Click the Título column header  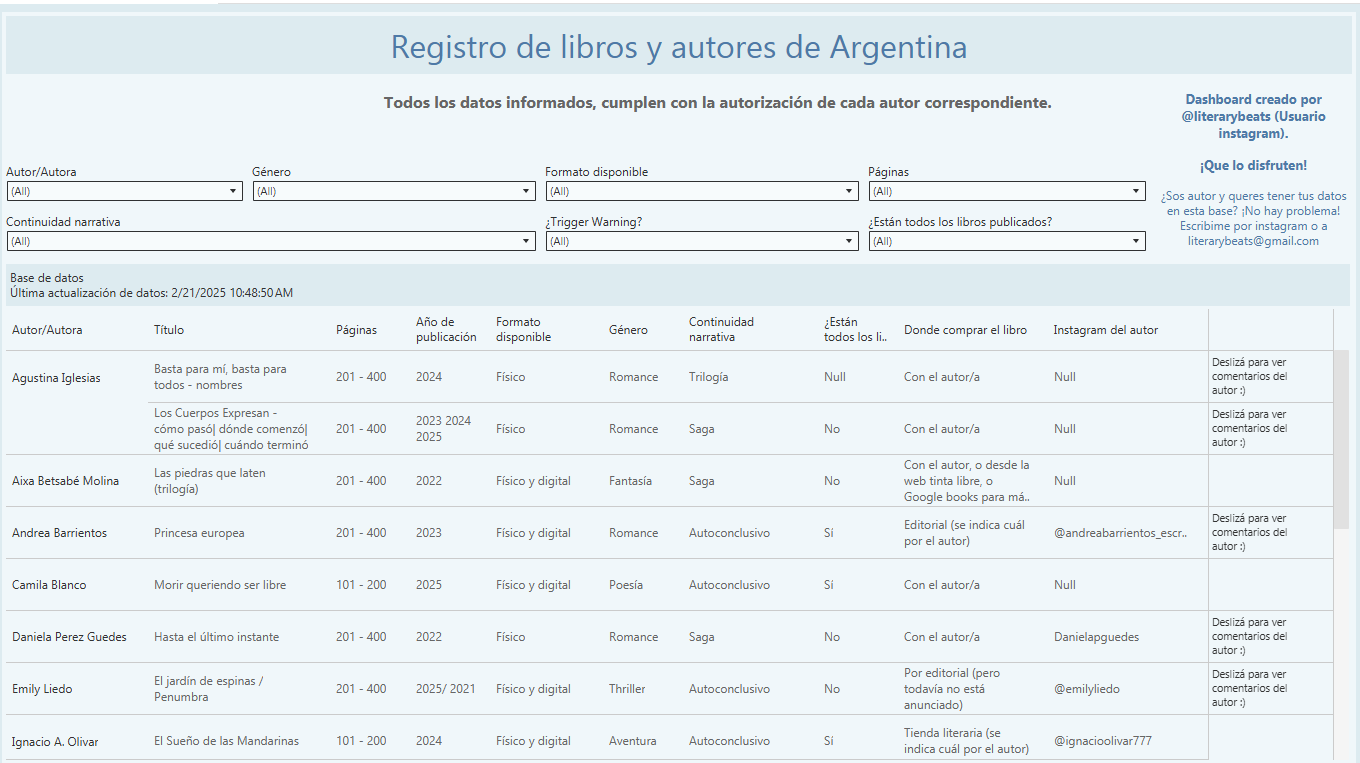(169, 330)
